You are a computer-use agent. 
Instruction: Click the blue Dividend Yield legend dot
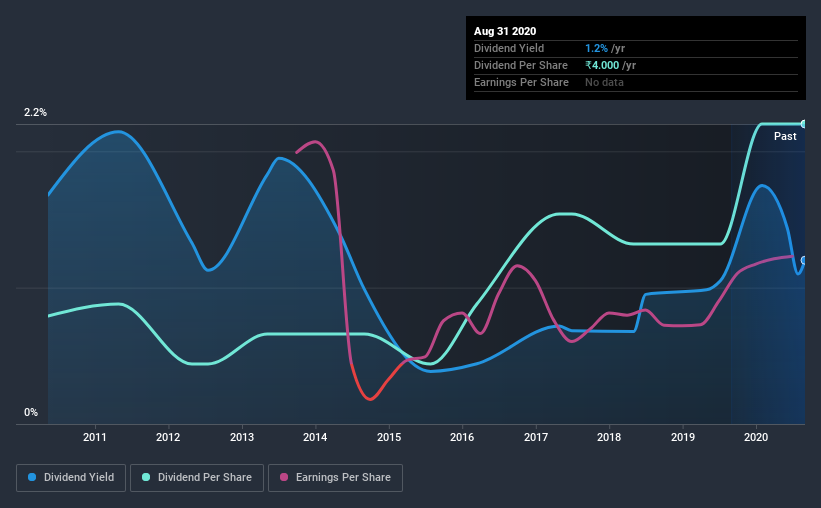(x=32, y=477)
